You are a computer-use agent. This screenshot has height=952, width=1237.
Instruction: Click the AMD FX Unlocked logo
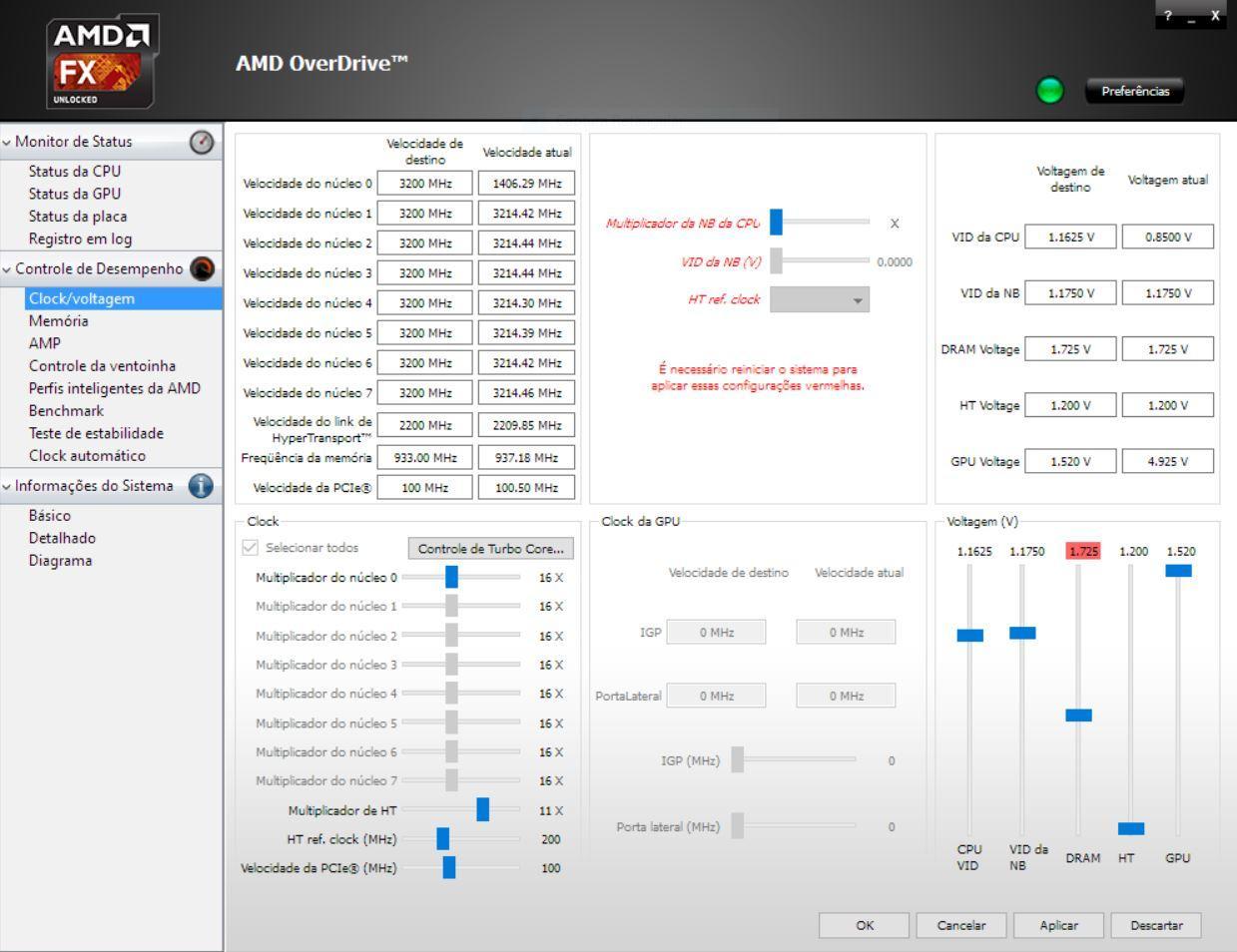point(102,62)
